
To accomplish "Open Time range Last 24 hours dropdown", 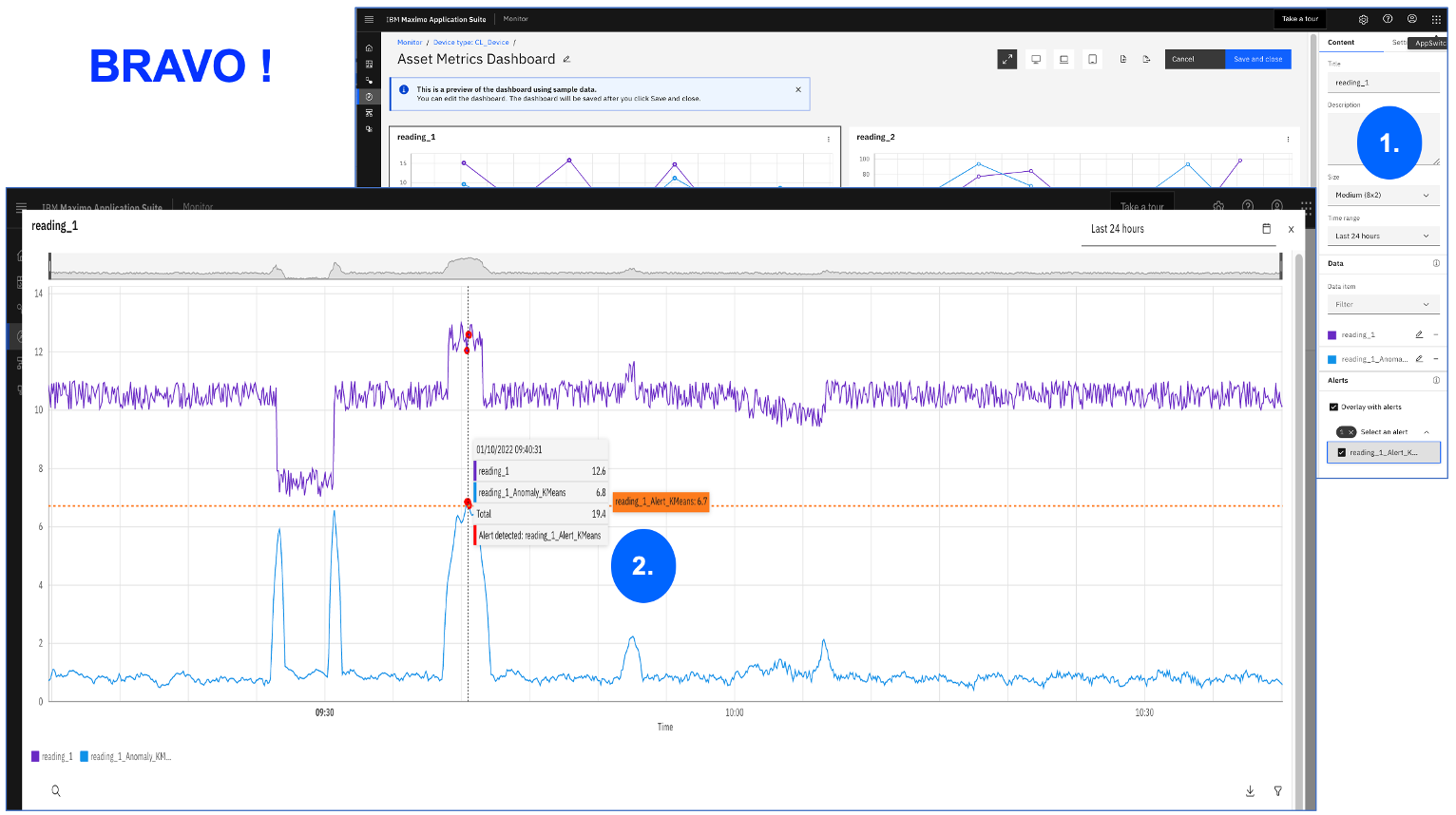I will click(1383, 236).
